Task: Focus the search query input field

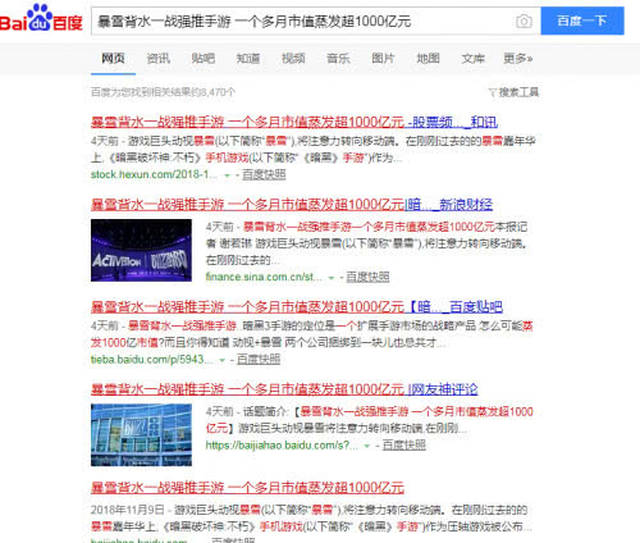Action: (x=304, y=21)
